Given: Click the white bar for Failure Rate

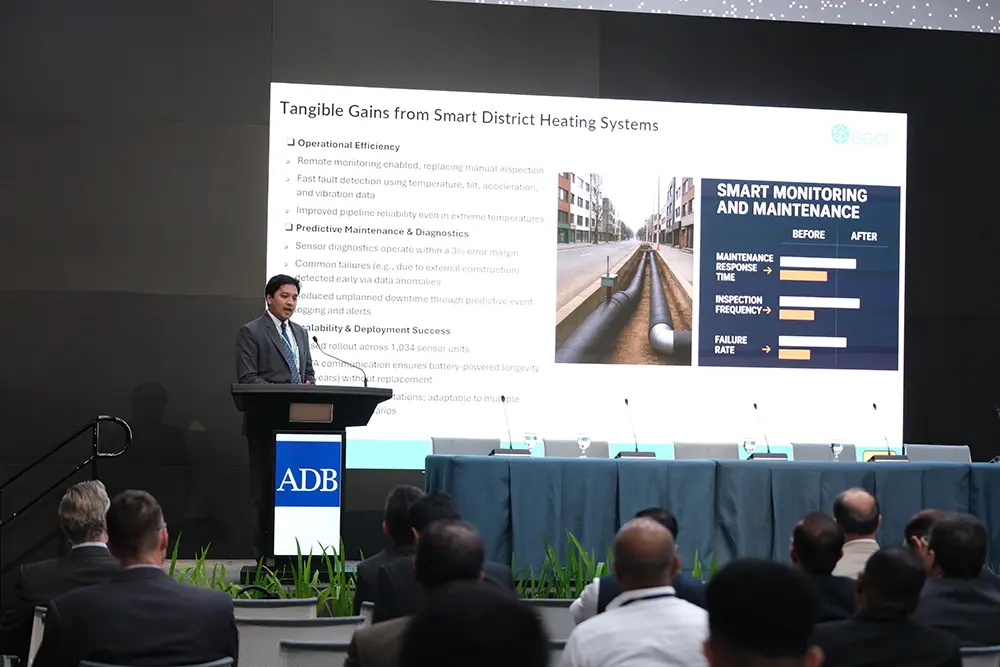Looking at the screenshot, I should click(x=812, y=342).
